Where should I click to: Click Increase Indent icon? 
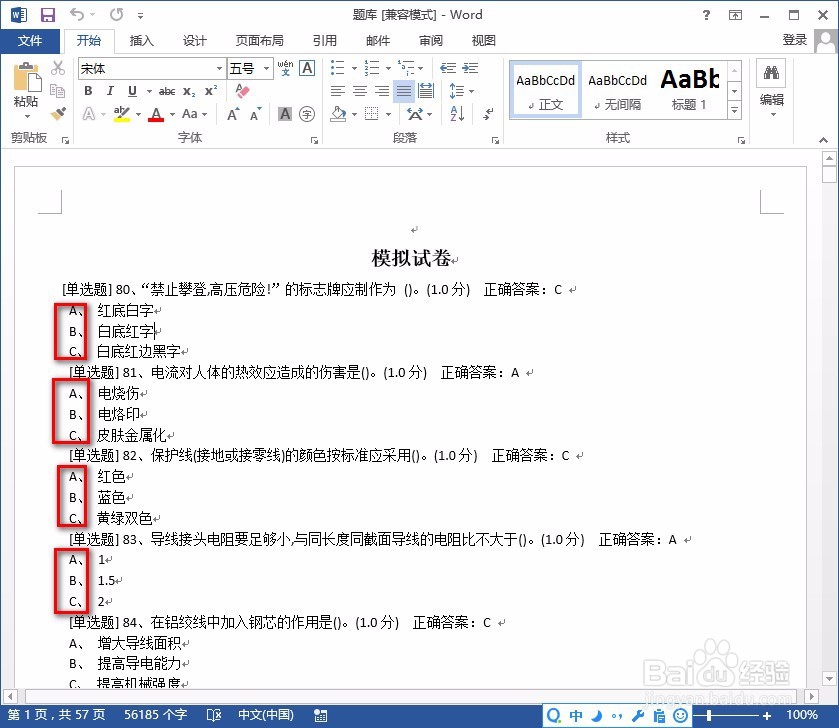point(470,68)
